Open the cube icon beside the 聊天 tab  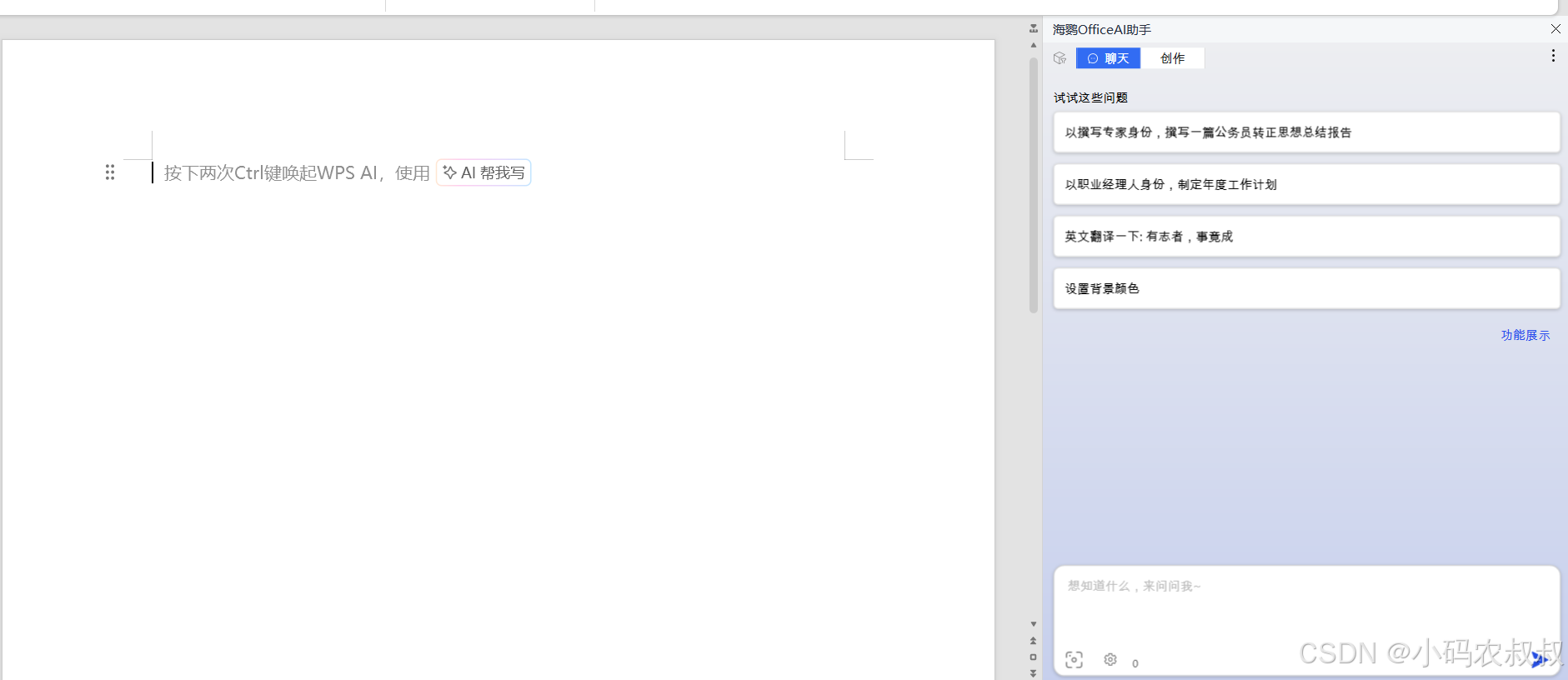coord(1060,58)
